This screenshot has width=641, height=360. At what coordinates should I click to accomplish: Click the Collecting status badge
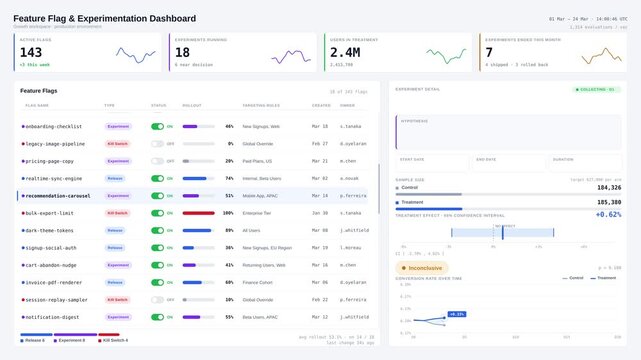pos(596,89)
